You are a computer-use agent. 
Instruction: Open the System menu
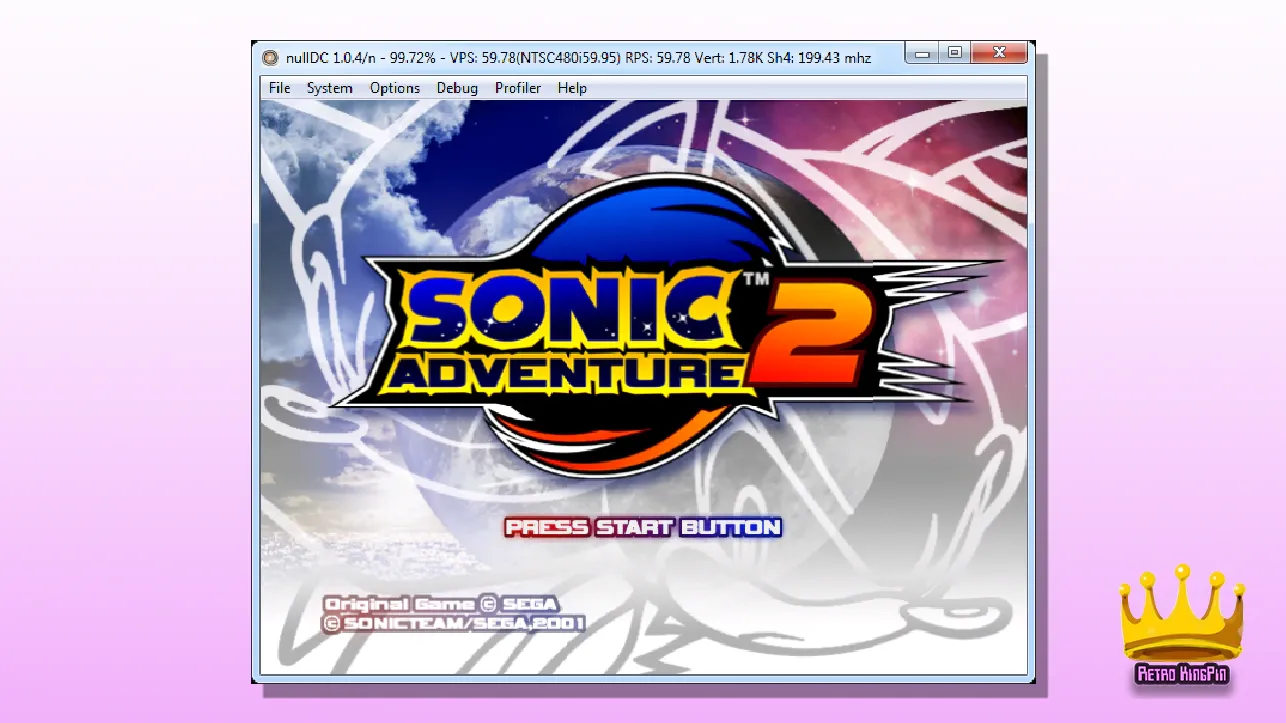pos(329,88)
